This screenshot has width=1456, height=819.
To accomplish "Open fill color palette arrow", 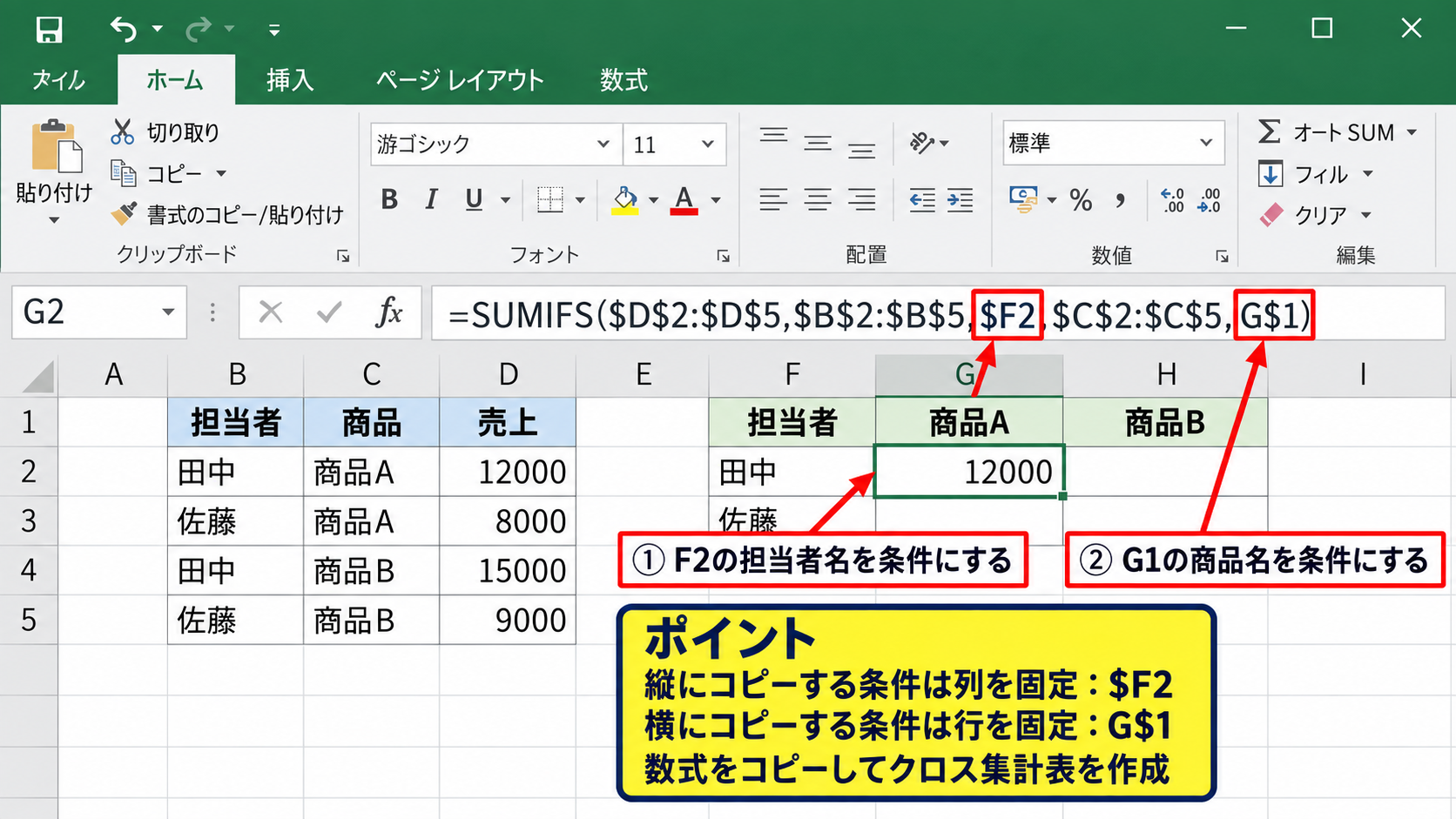I will coord(653,201).
